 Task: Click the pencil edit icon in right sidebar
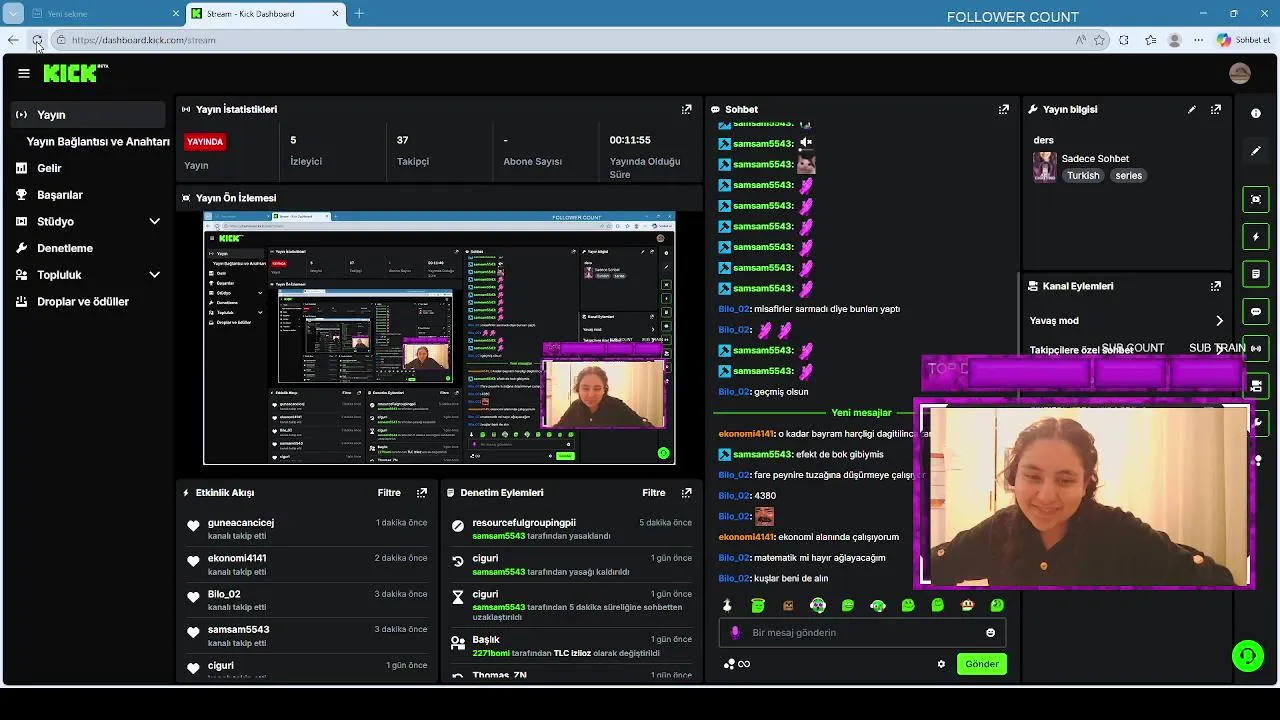tap(1256, 151)
